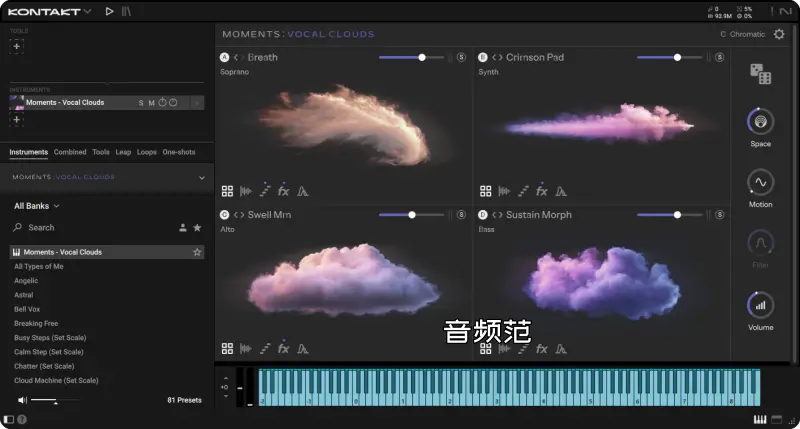The image size is (800, 429).
Task: Switch to the Instruments tab
Action: pos(29,152)
